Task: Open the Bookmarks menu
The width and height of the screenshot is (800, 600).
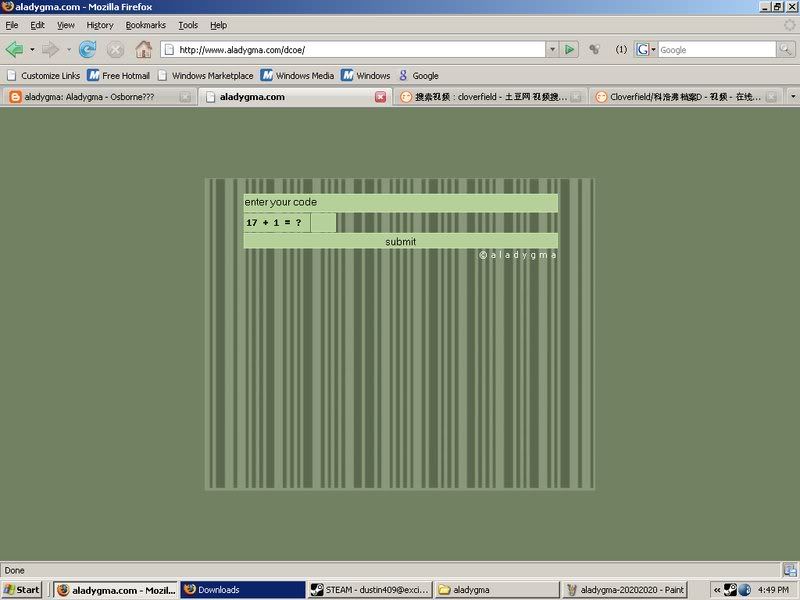Action: coord(145,25)
